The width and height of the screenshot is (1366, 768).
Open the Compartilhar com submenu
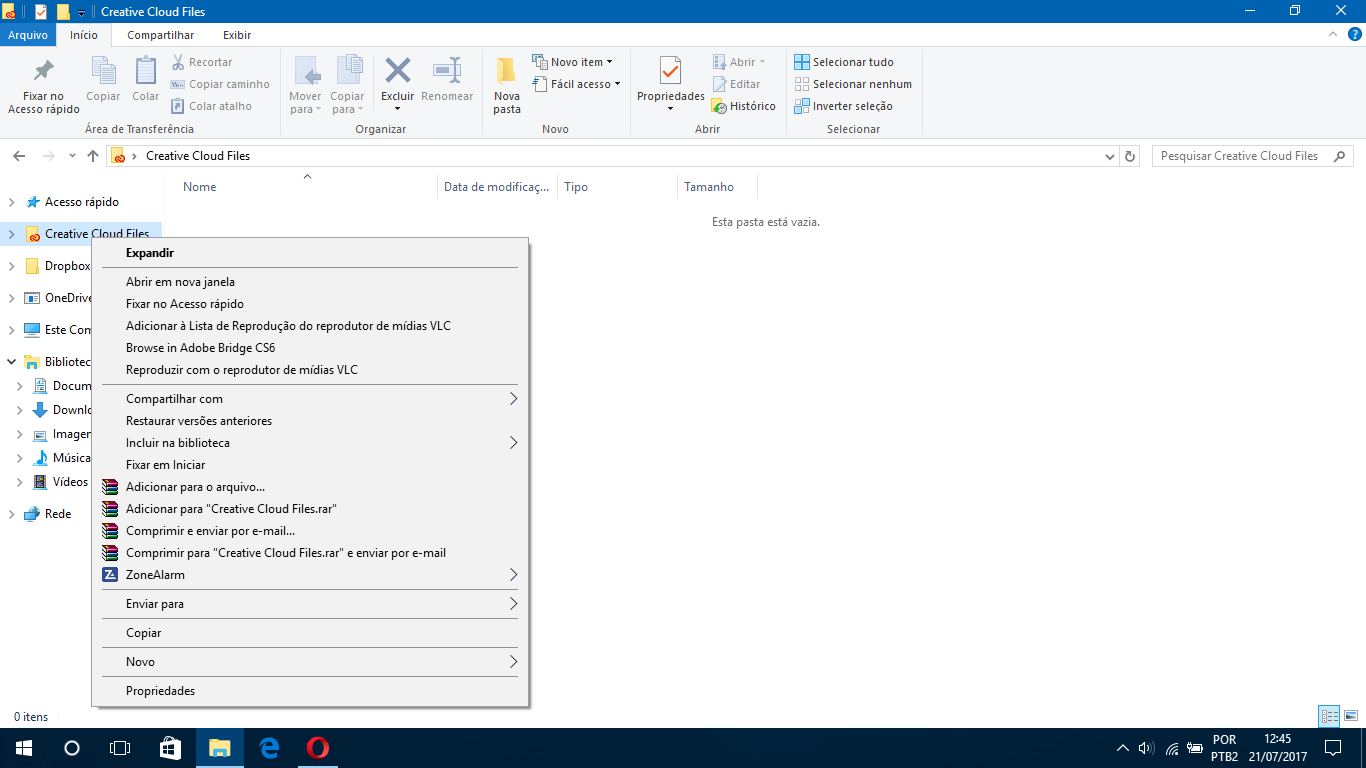tap(310, 399)
